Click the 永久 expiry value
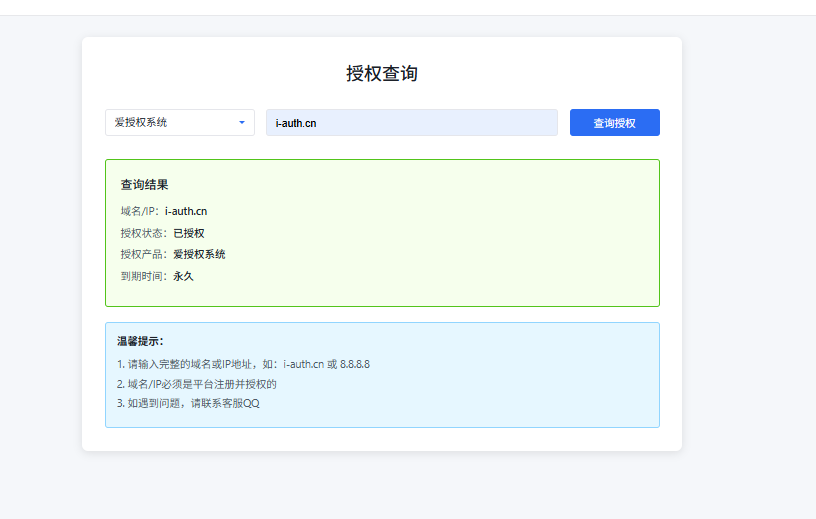This screenshot has width=816, height=519. tap(183, 276)
